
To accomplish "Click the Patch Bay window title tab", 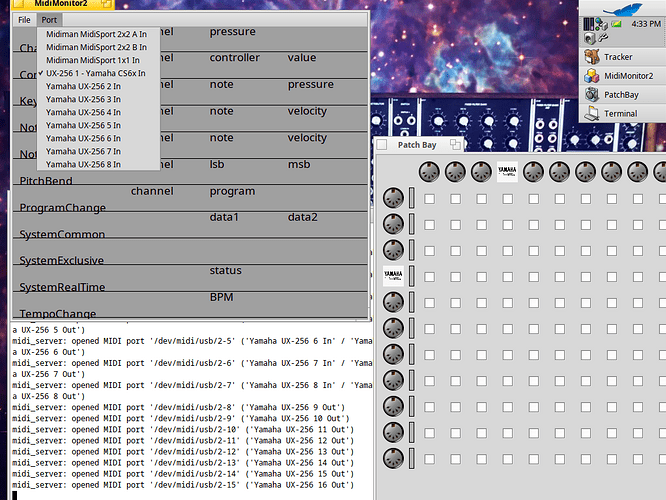I will coord(418,145).
